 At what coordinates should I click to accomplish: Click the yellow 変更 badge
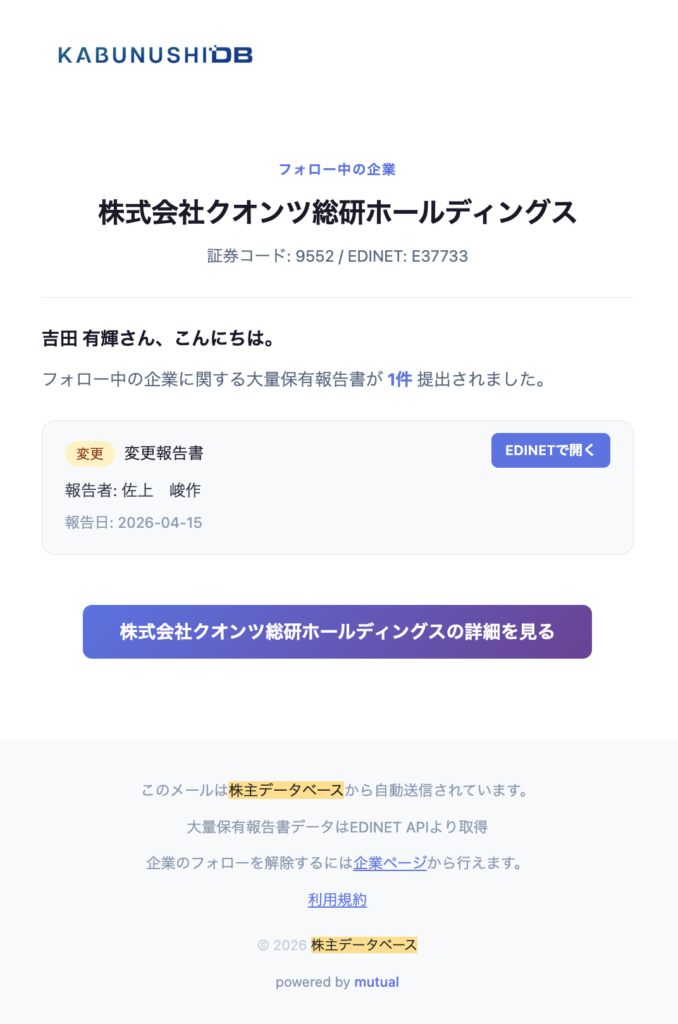click(x=90, y=453)
